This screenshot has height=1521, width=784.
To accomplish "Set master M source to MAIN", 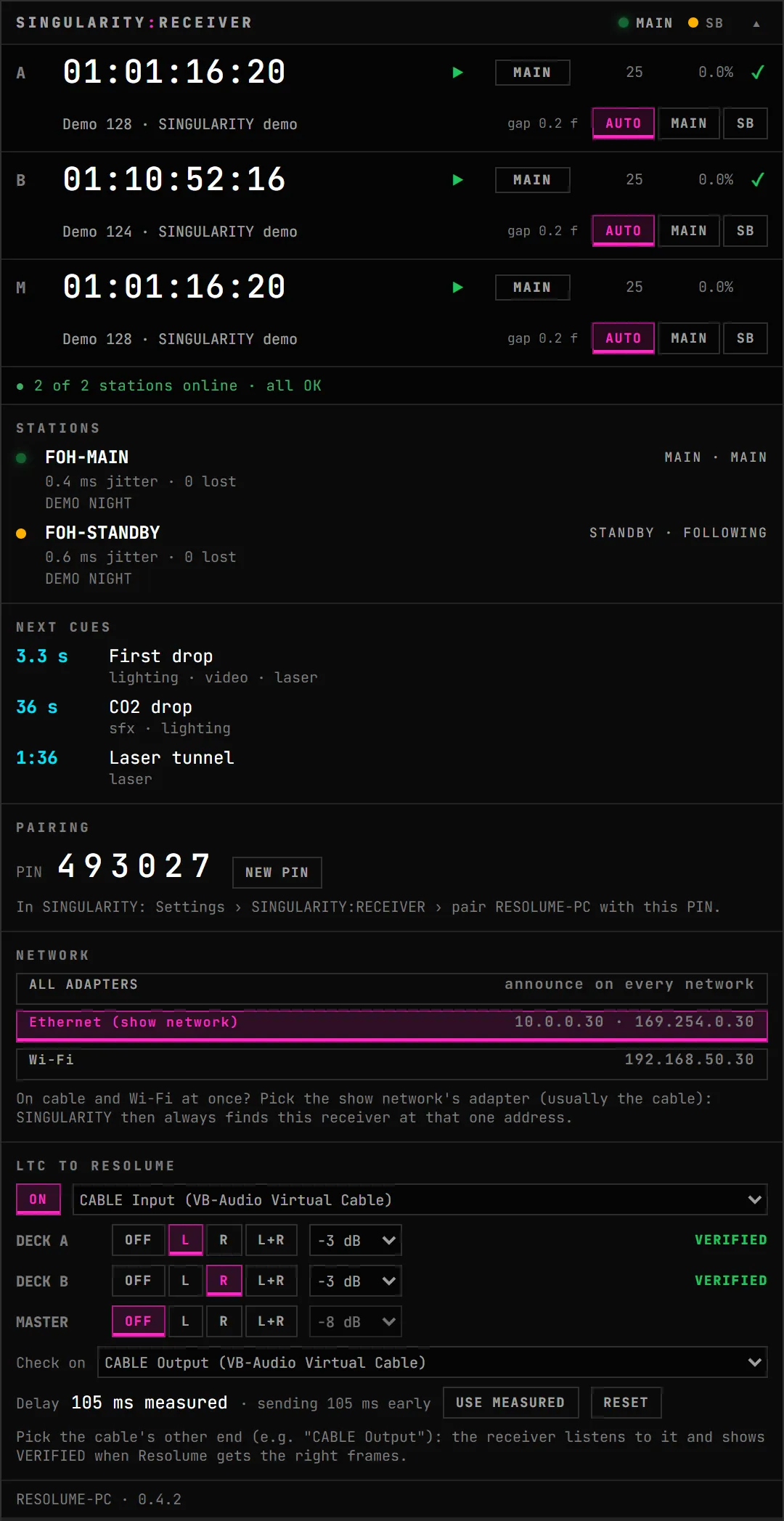I will point(689,338).
